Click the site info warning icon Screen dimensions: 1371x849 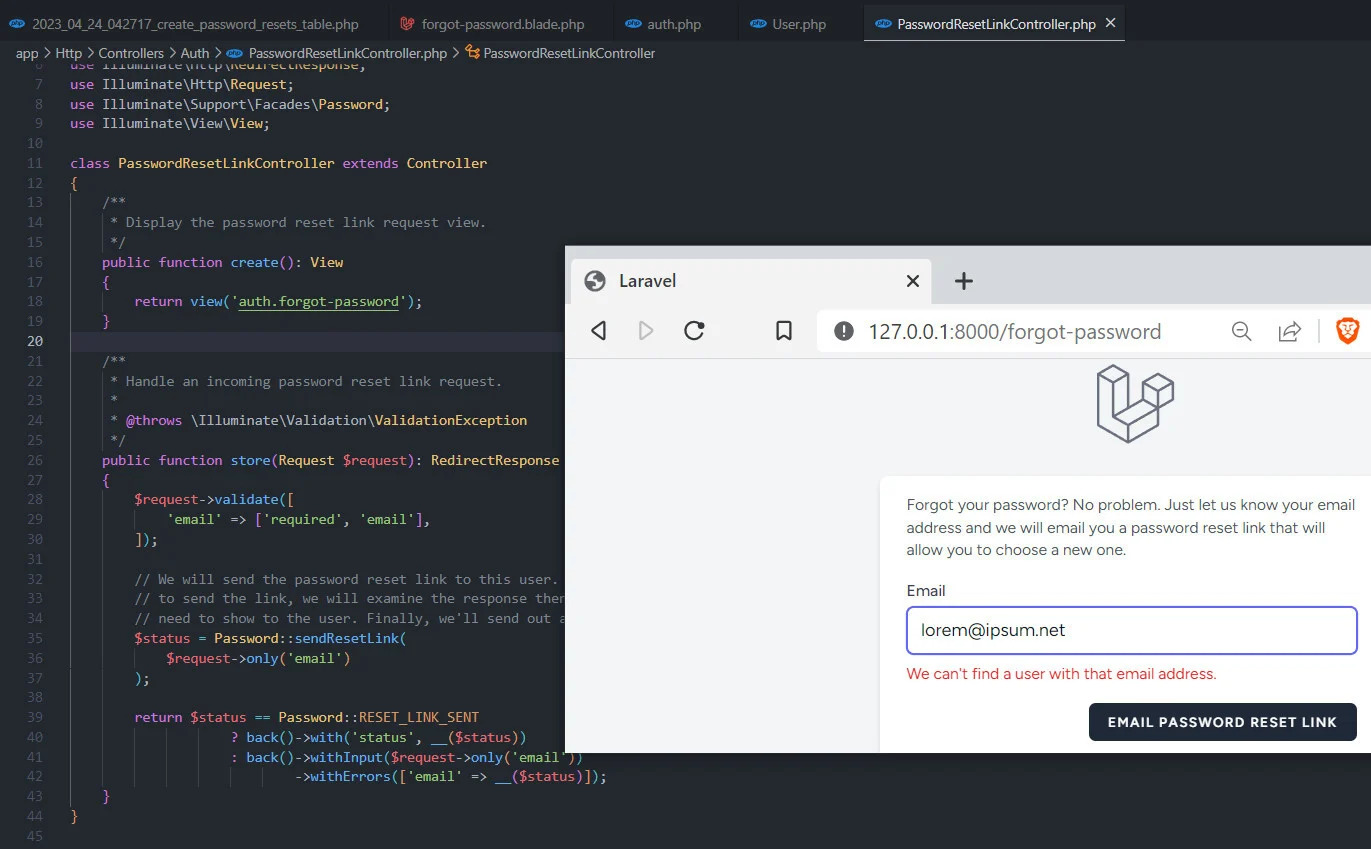pyautogui.click(x=843, y=330)
